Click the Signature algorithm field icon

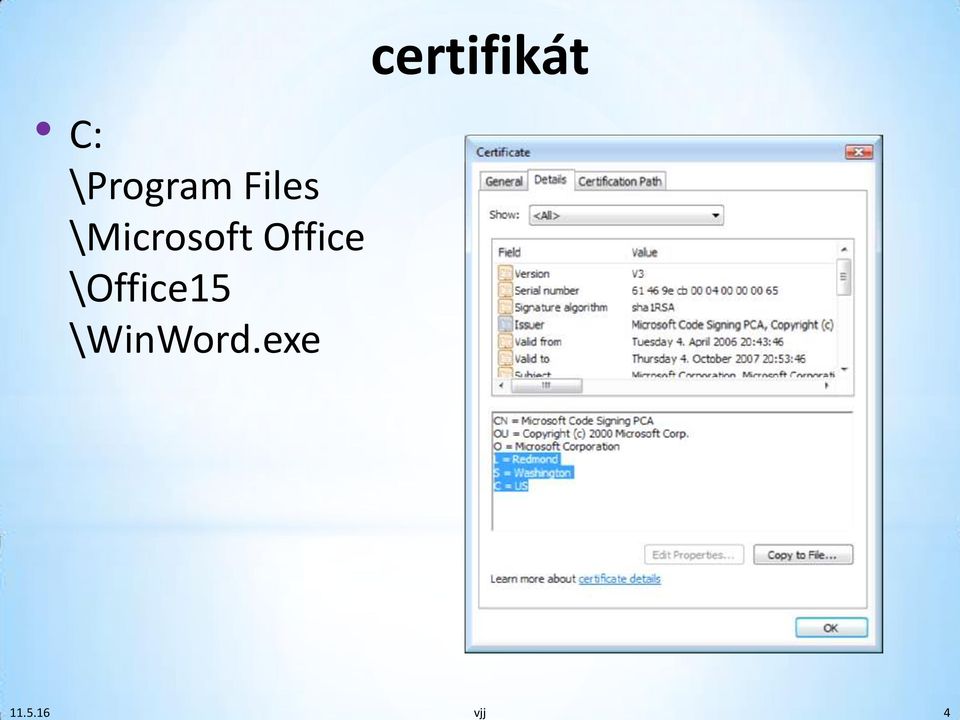505,307
